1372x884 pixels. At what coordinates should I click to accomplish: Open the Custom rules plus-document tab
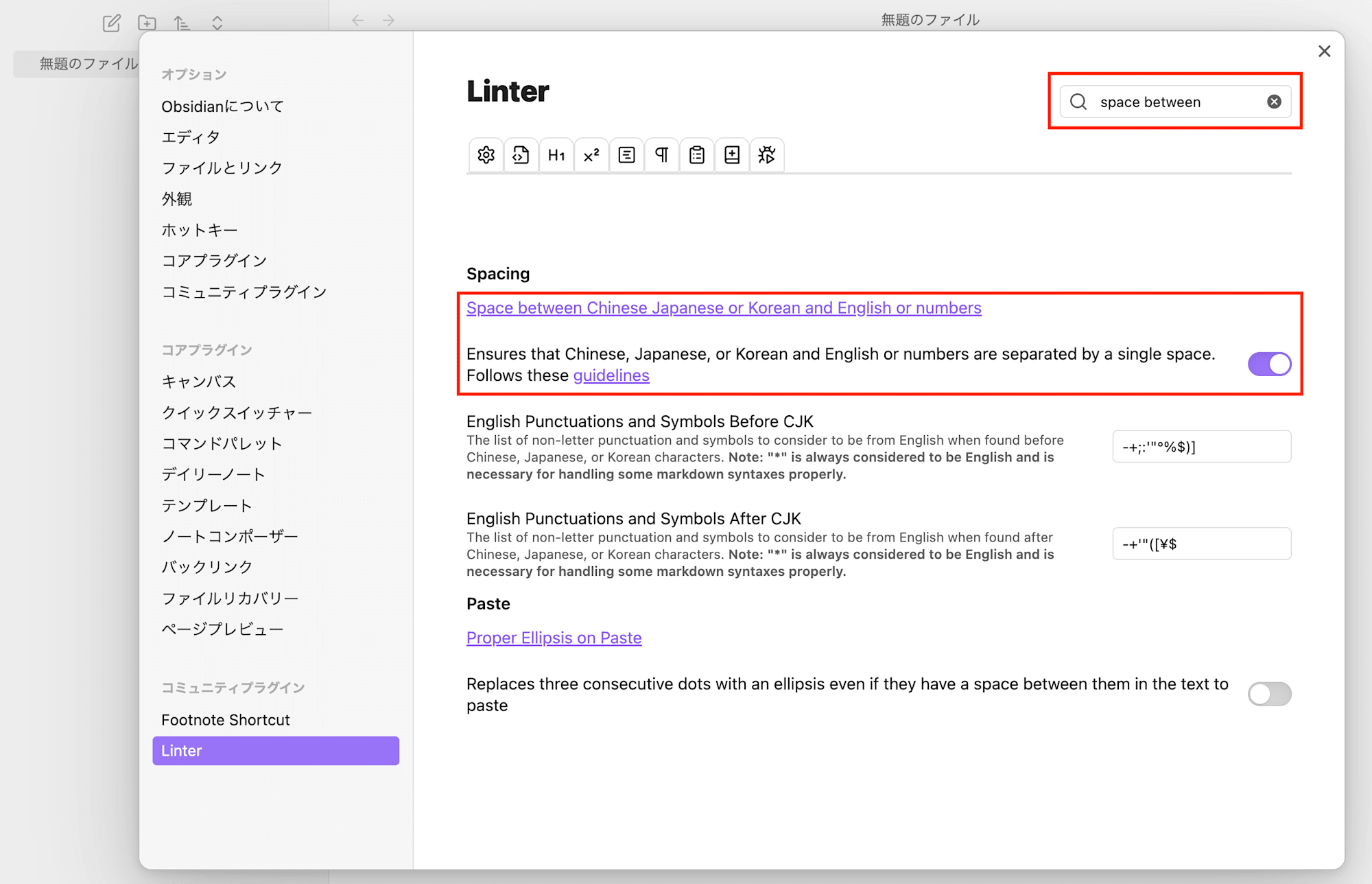[732, 155]
